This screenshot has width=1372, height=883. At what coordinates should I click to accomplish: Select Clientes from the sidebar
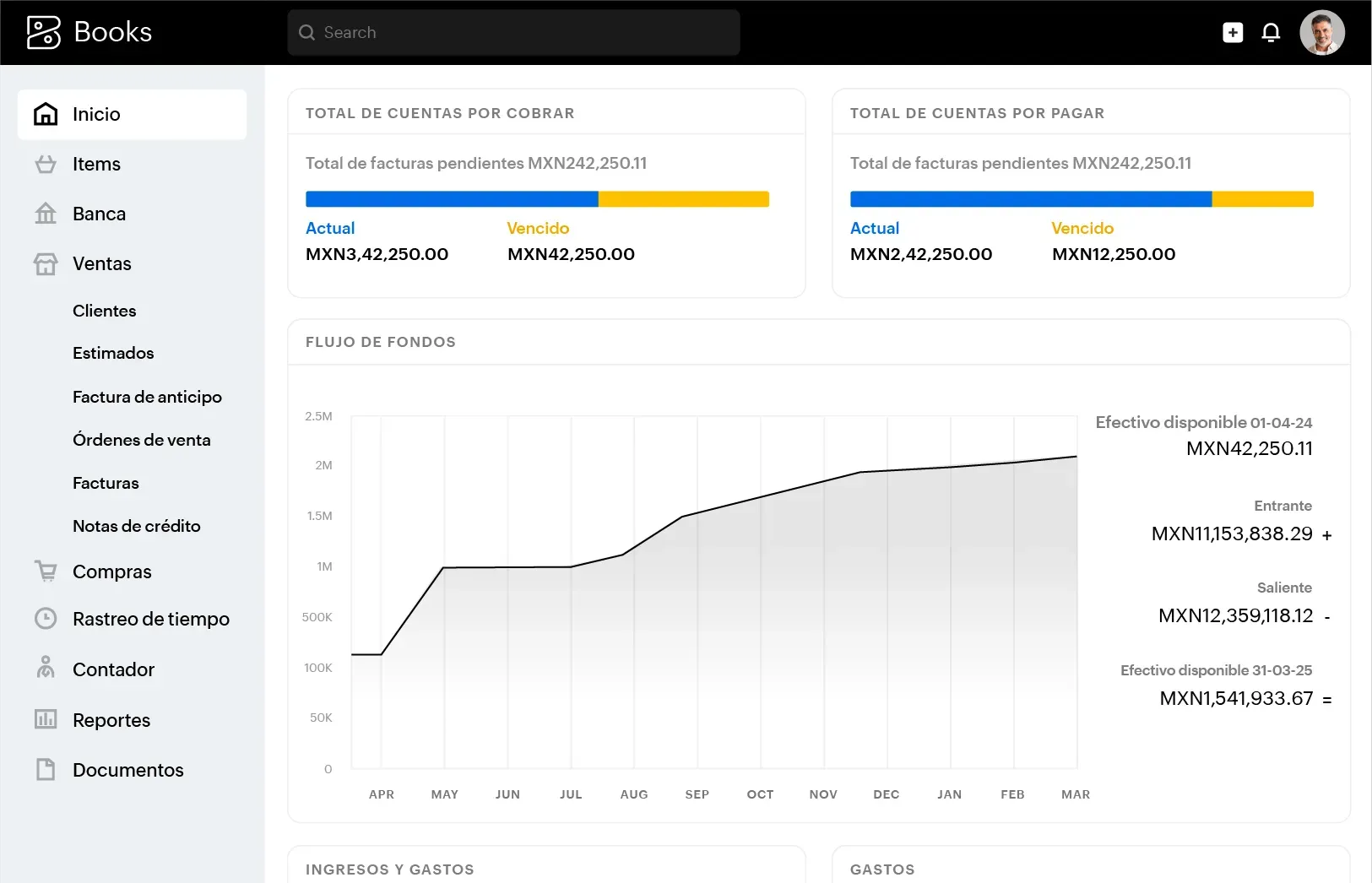point(104,311)
